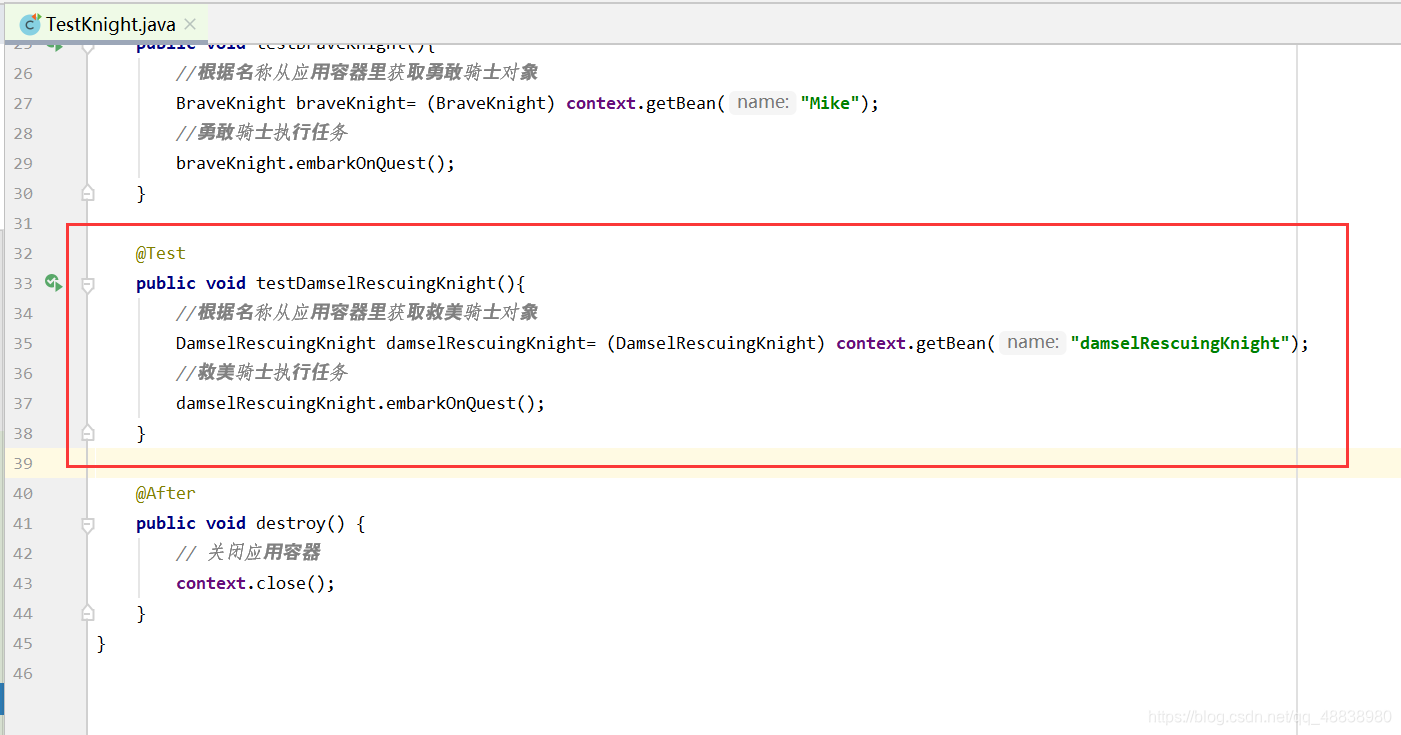This screenshot has height=735, width=1401.
Task: Click testDamselRescuingKnight method name
Action: pos(376,283)
